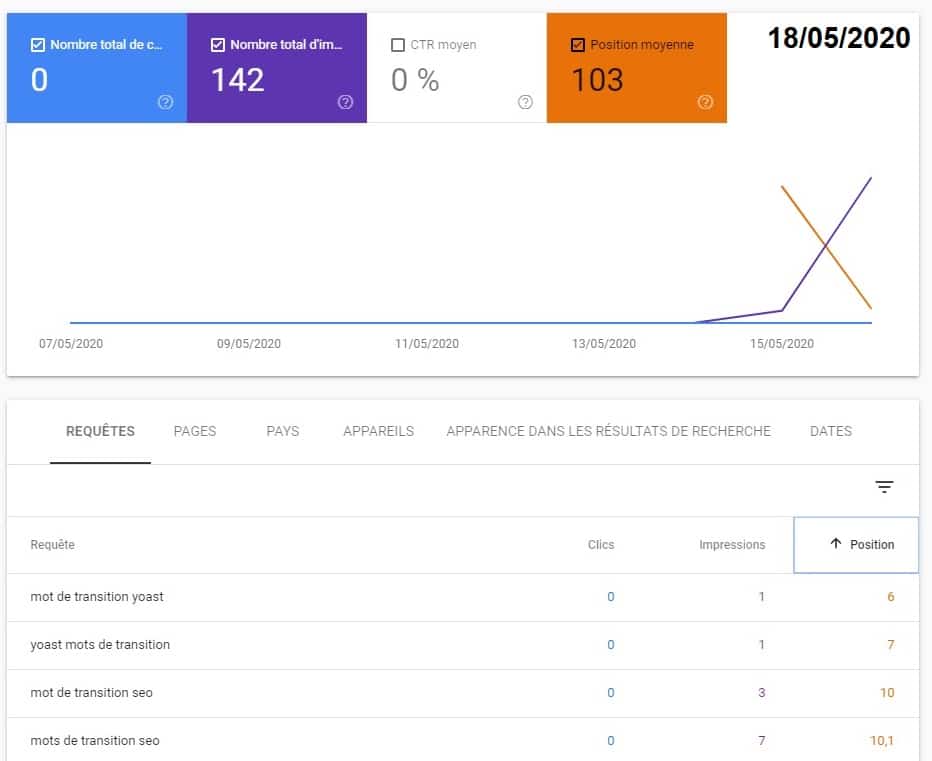Click the 0 % average CTR value
The height and width of the screenshot is (761, 932).
pos(415,80)
